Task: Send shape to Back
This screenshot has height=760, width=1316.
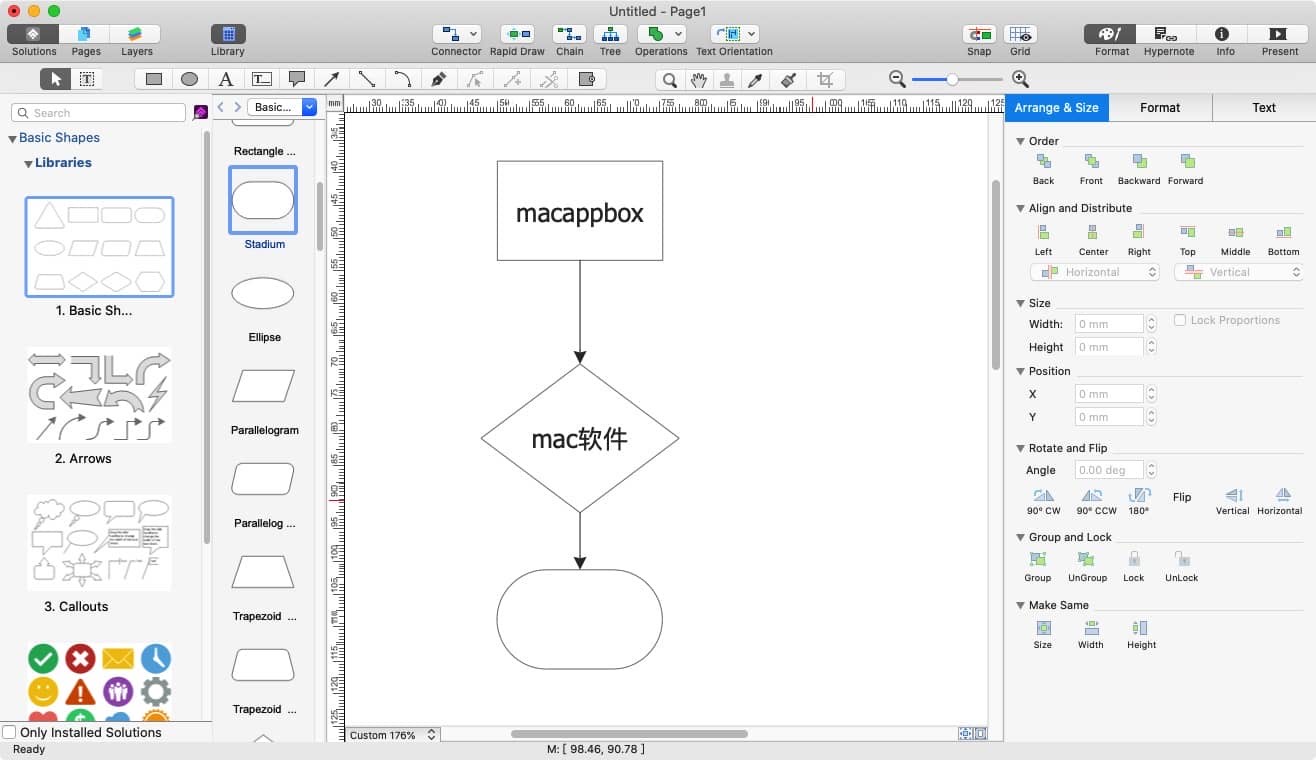Action: (x=1043, y=169)
